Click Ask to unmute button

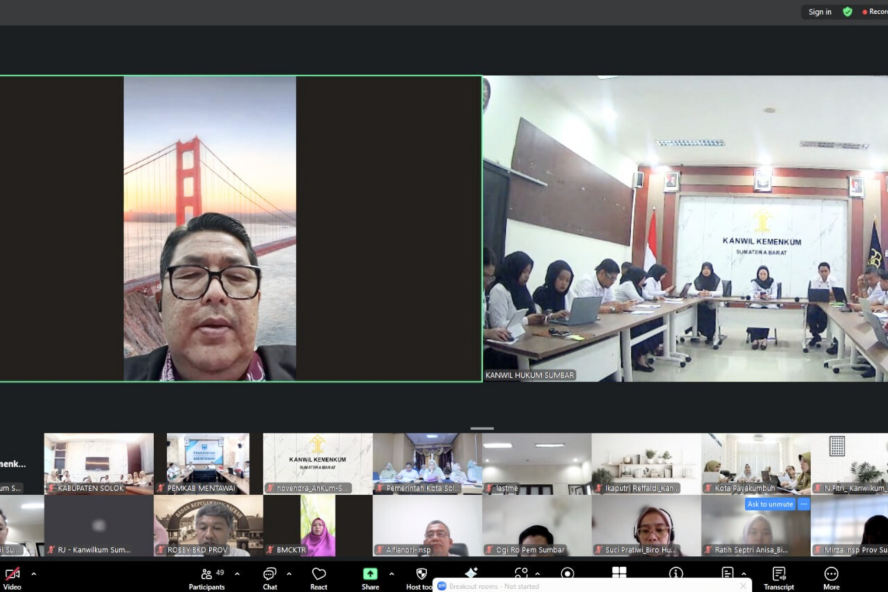(x=770, y=504)
